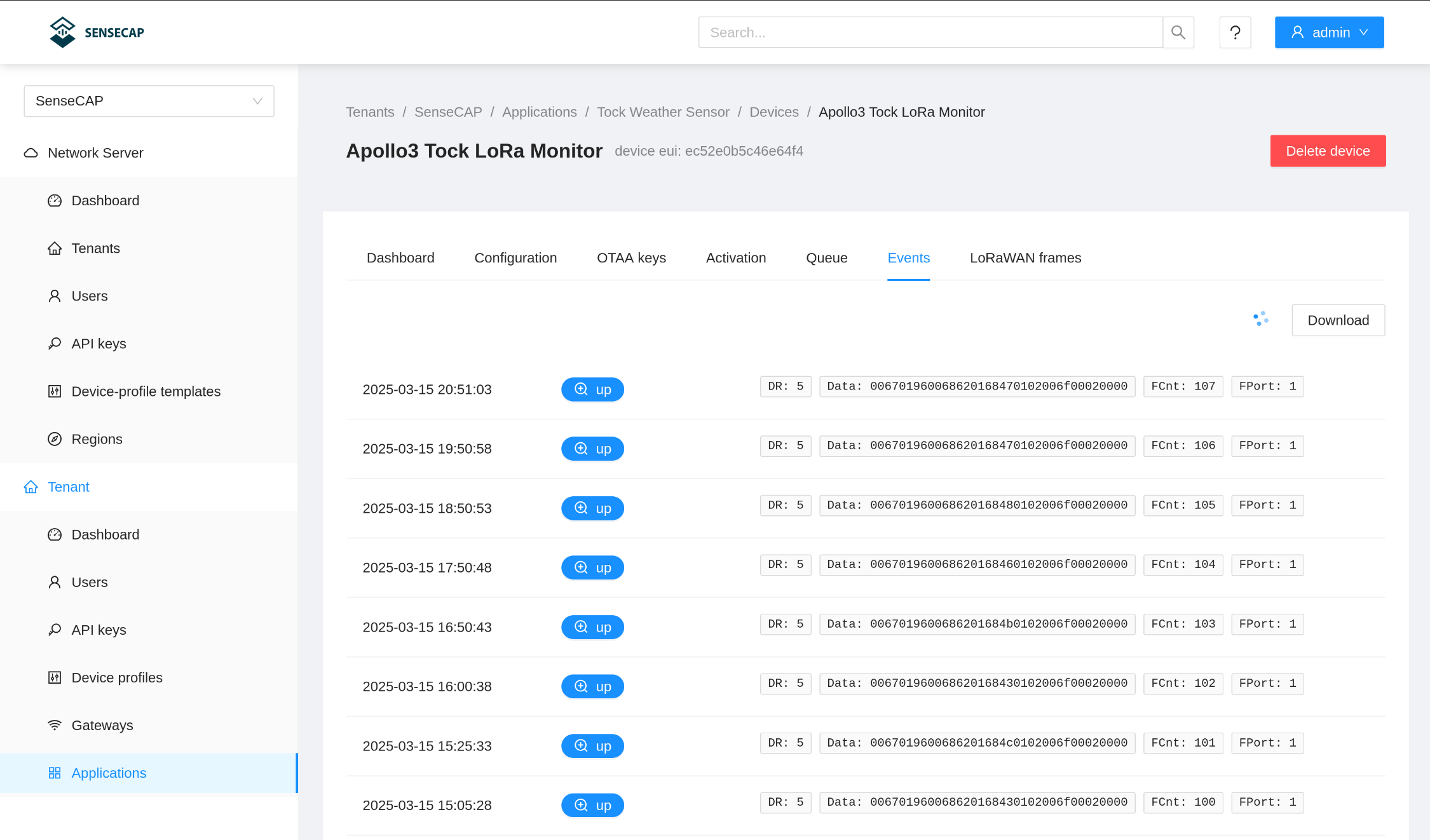Go to SenseCAP breadcrumb
This screenshot has width=1430, height=840.
448,112
